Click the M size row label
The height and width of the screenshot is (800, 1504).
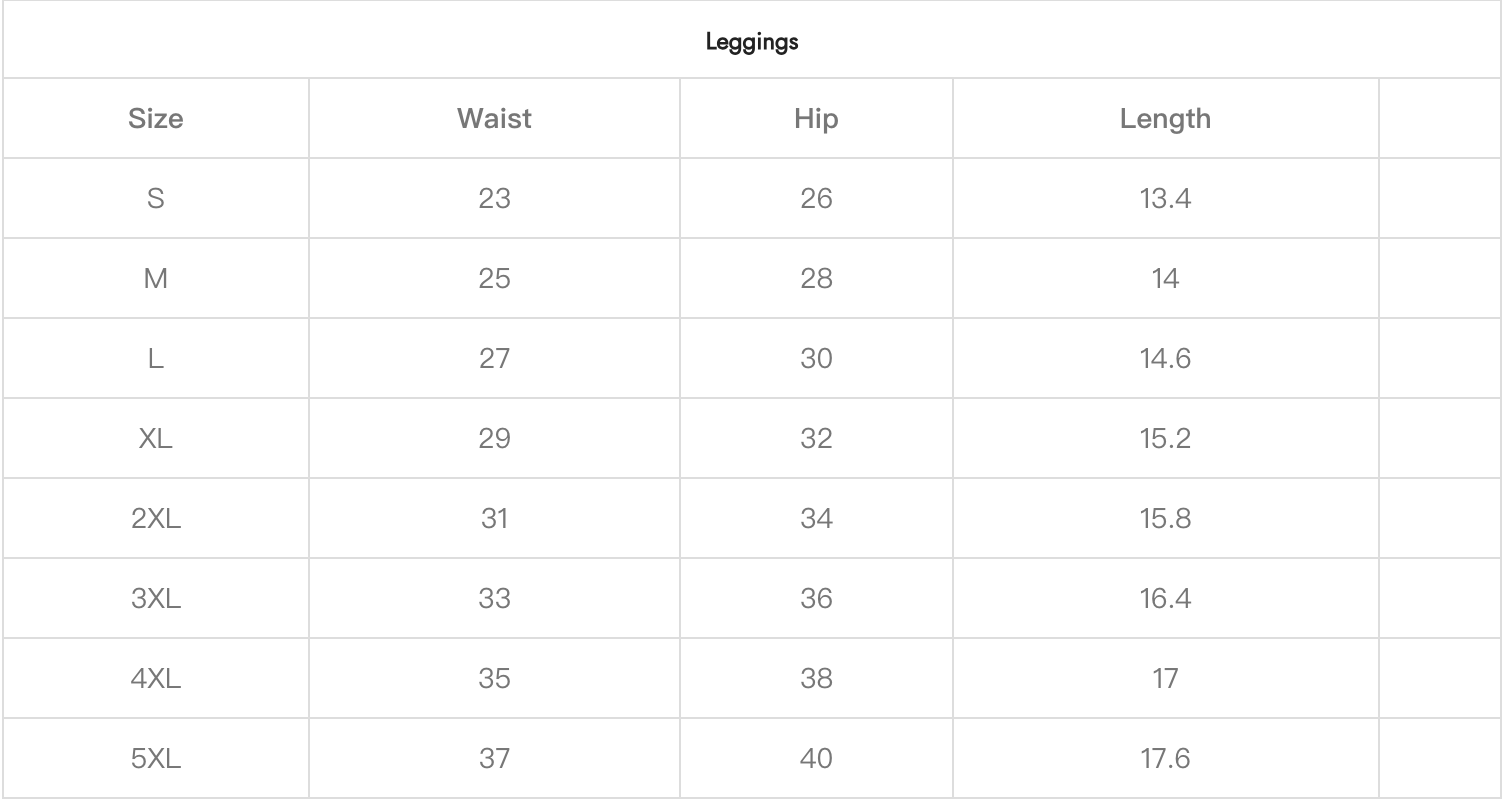(x=156, y=279)
